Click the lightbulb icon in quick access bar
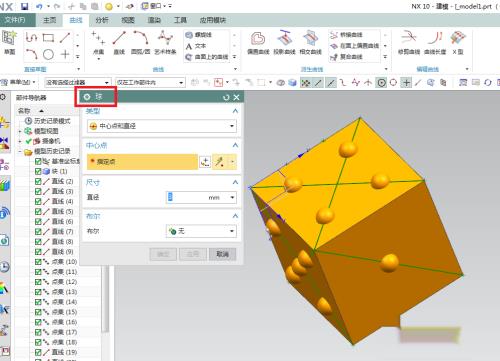 coord(109,6)
